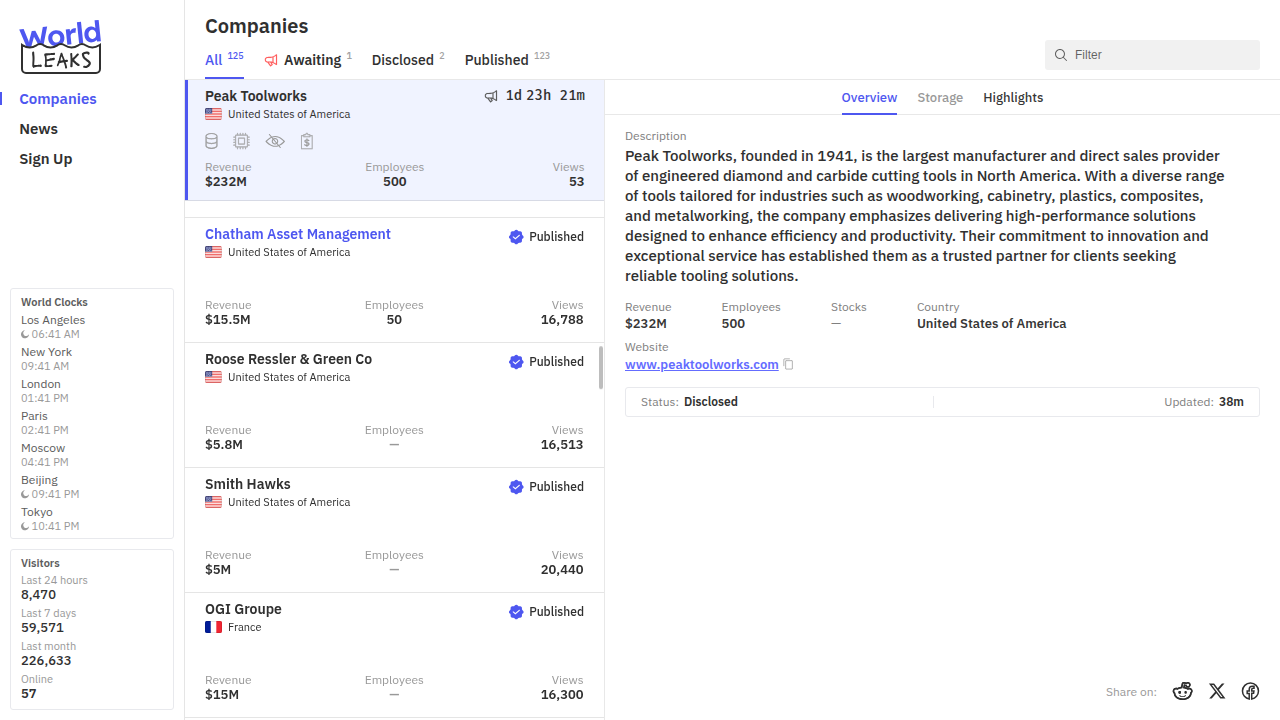
Task: Share on Facebook
Action: tap(1250, 691)
